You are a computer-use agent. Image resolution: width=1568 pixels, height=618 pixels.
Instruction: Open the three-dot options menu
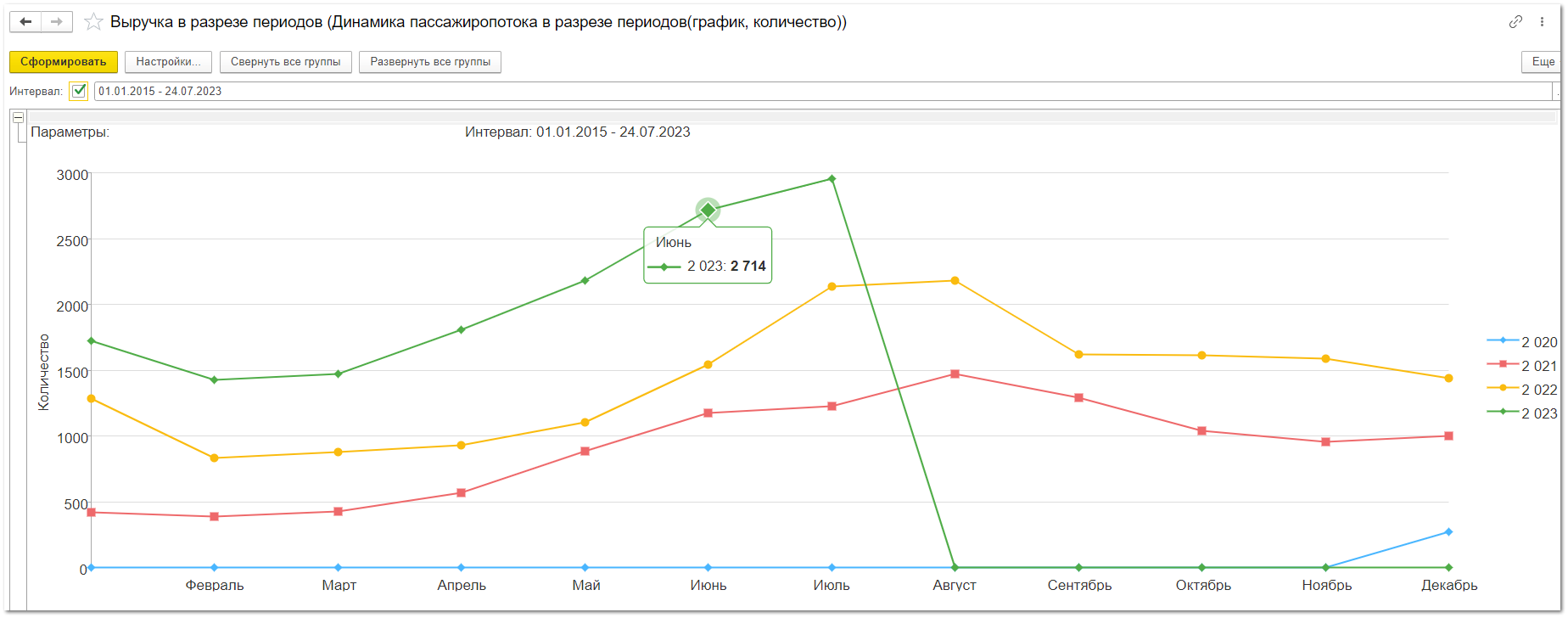1542,22
